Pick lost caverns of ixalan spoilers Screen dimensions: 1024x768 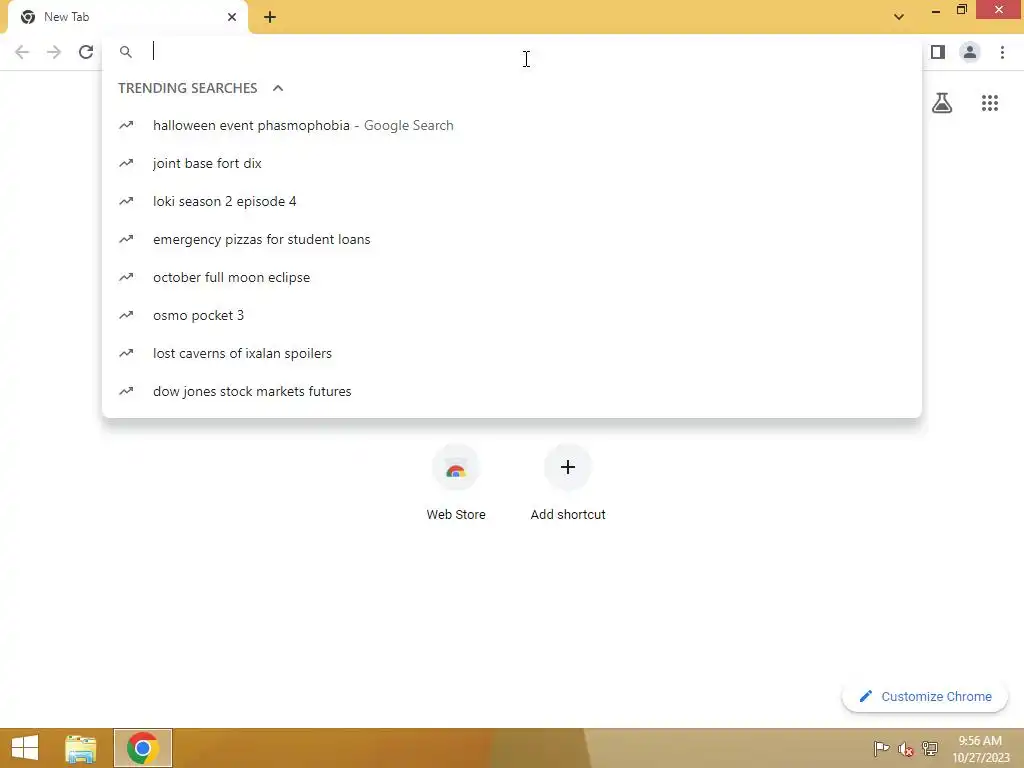click(x=512, y=353)
